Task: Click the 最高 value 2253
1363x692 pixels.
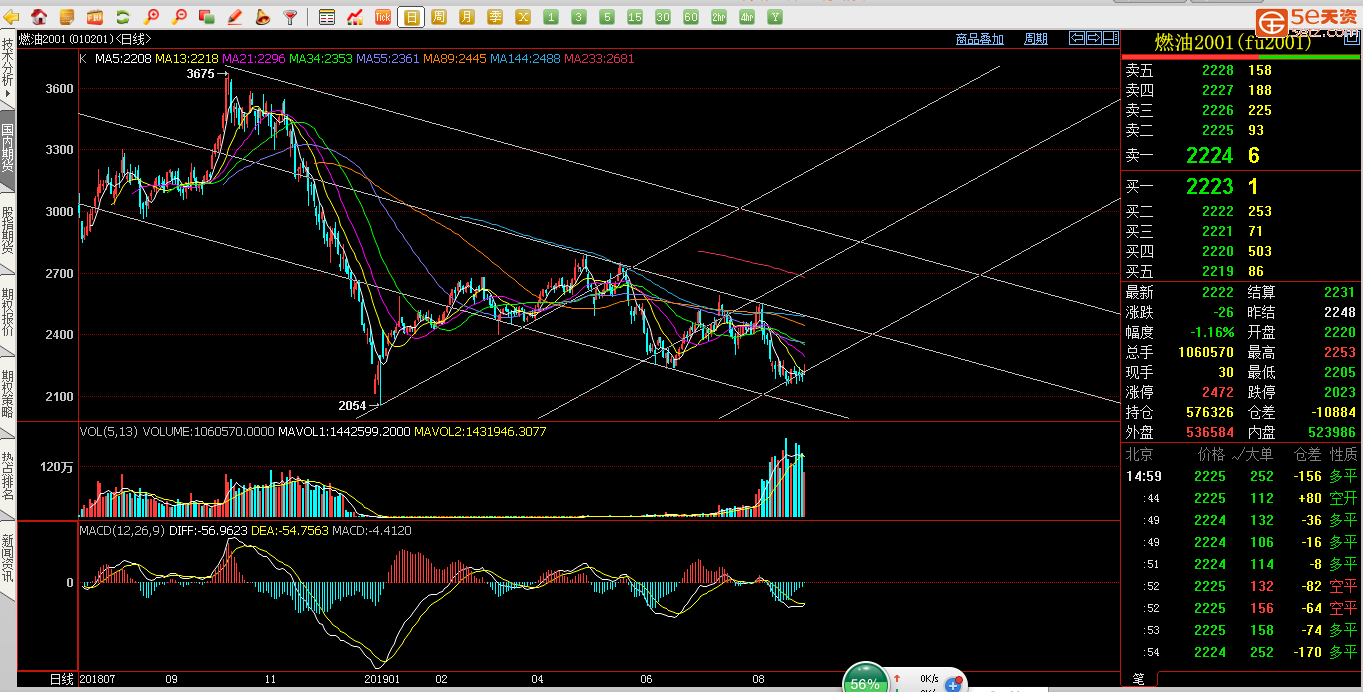Action: coord(1339,352)
